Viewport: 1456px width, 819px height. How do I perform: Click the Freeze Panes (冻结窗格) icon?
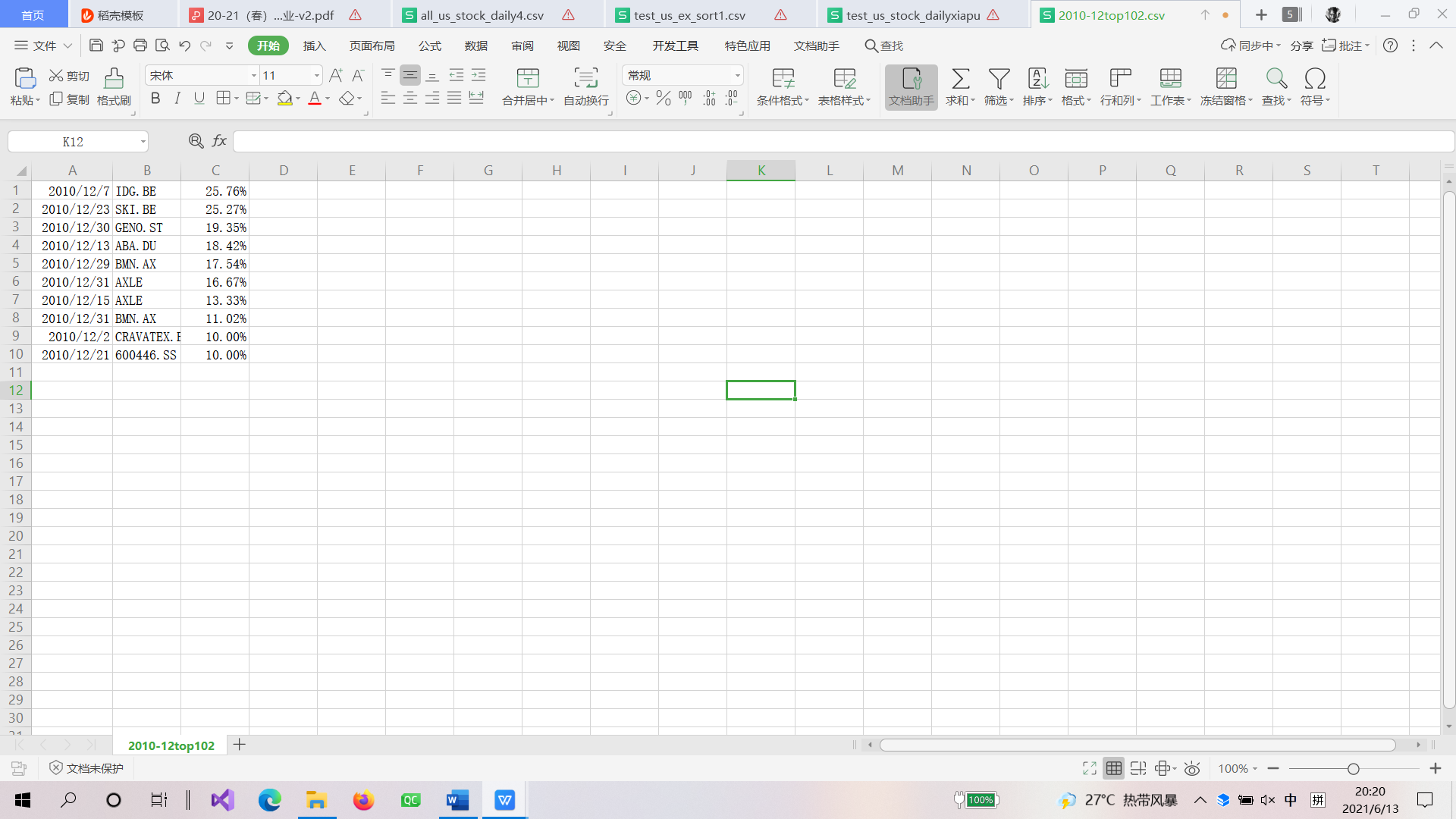coord(1225,78)
